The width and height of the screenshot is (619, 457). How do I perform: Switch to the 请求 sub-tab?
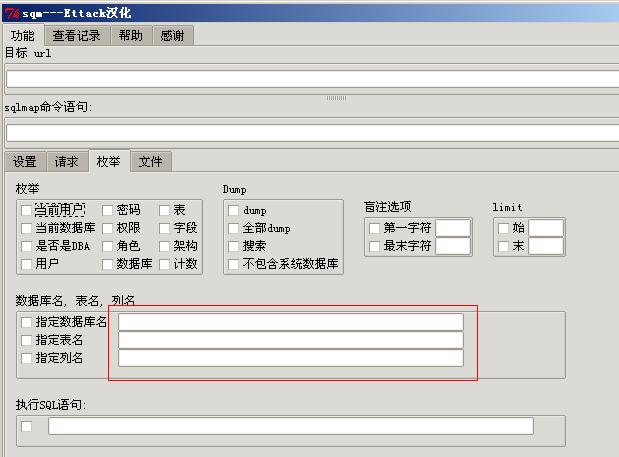tap(67, 161)
